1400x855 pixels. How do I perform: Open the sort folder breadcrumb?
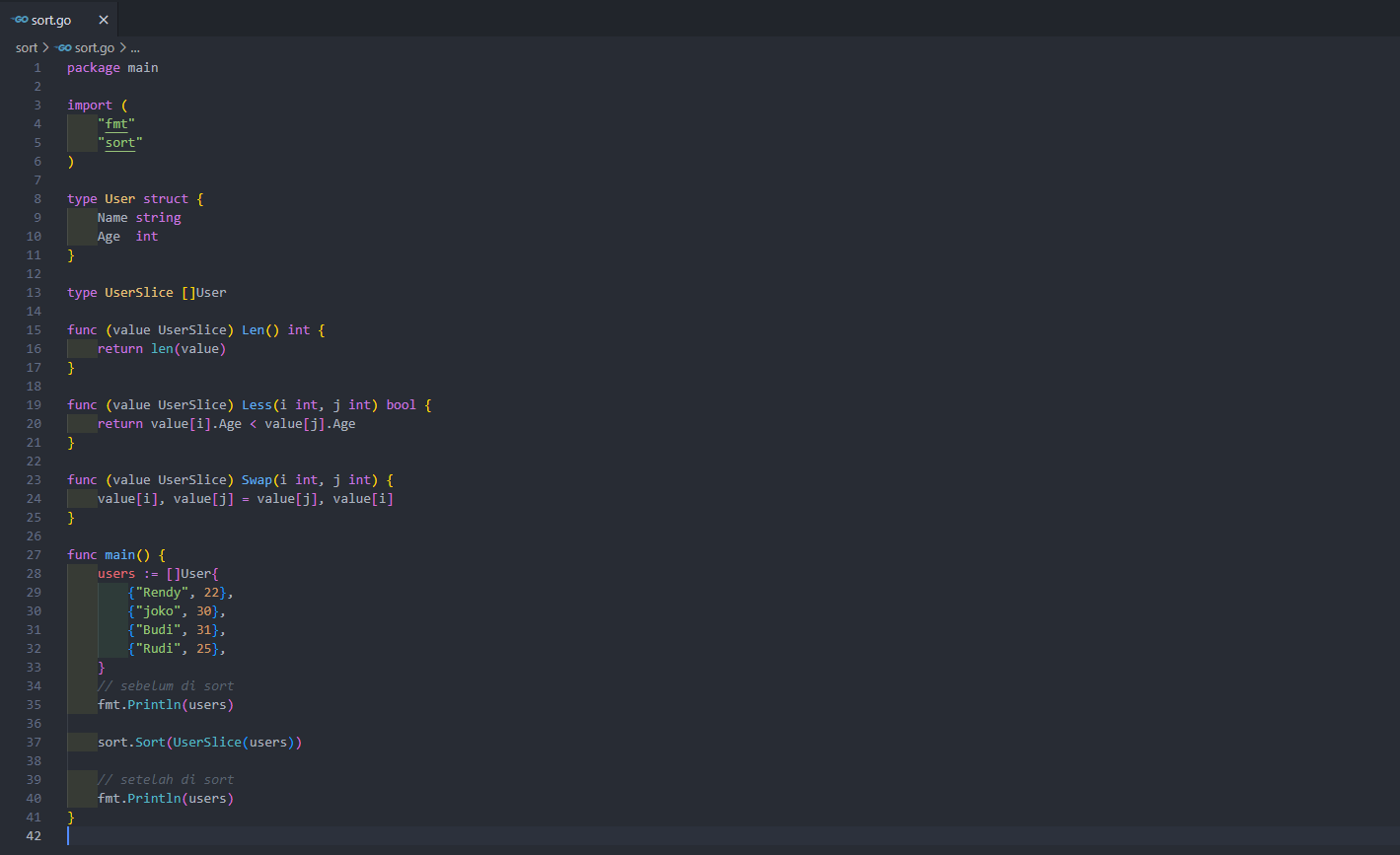(x=27, y=47)
